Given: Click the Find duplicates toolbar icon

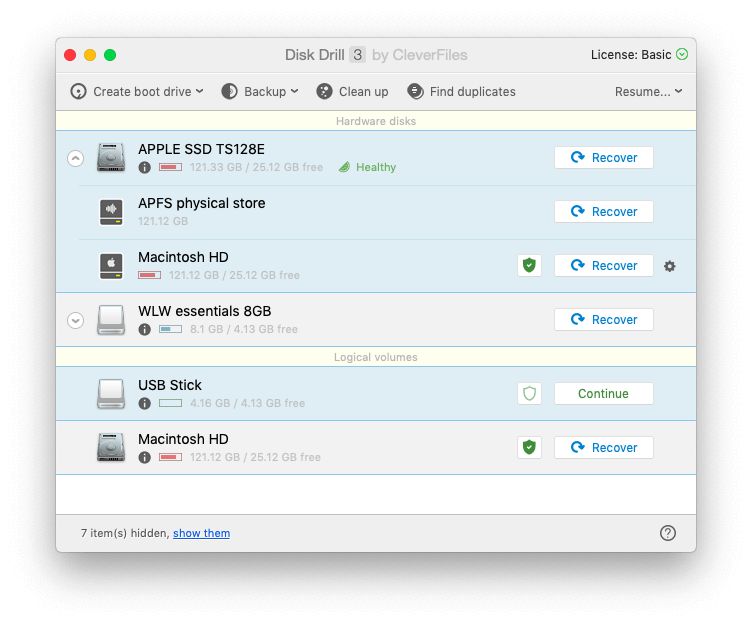Looking at the screenshot, I should pos(415,91).
